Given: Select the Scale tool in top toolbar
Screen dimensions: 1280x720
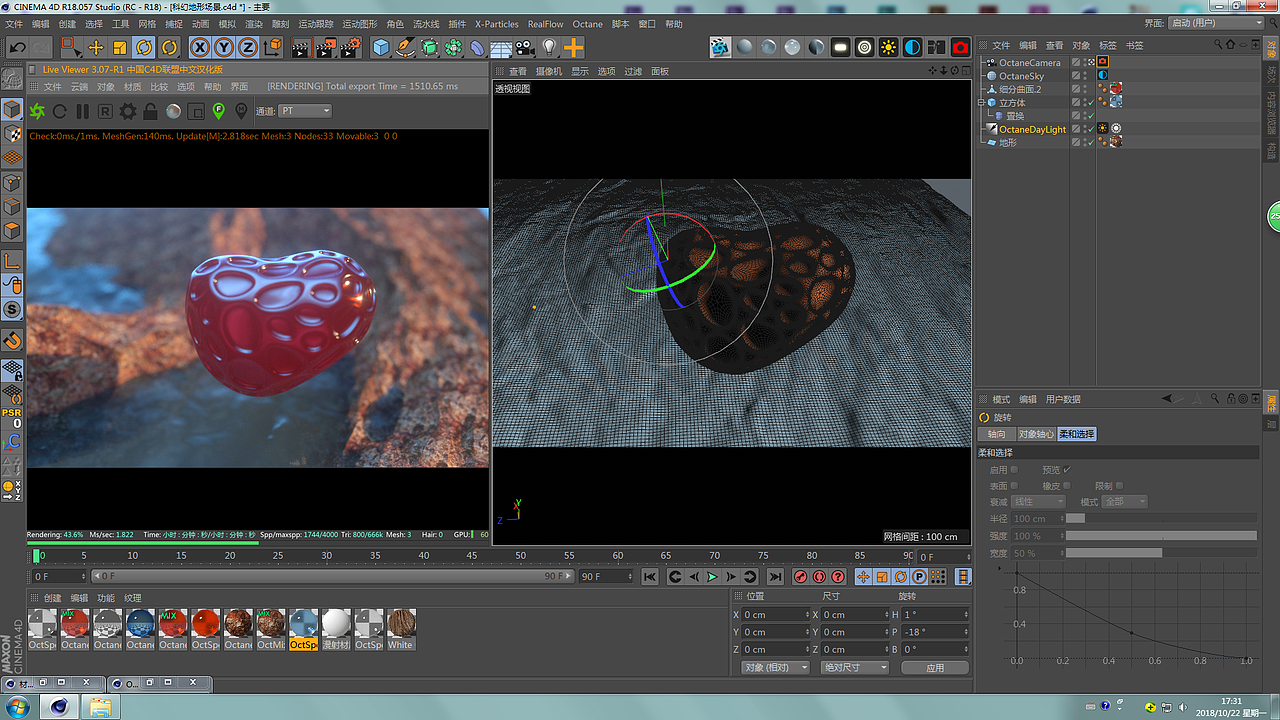Looking at the screenshot, I should [120, 47].
